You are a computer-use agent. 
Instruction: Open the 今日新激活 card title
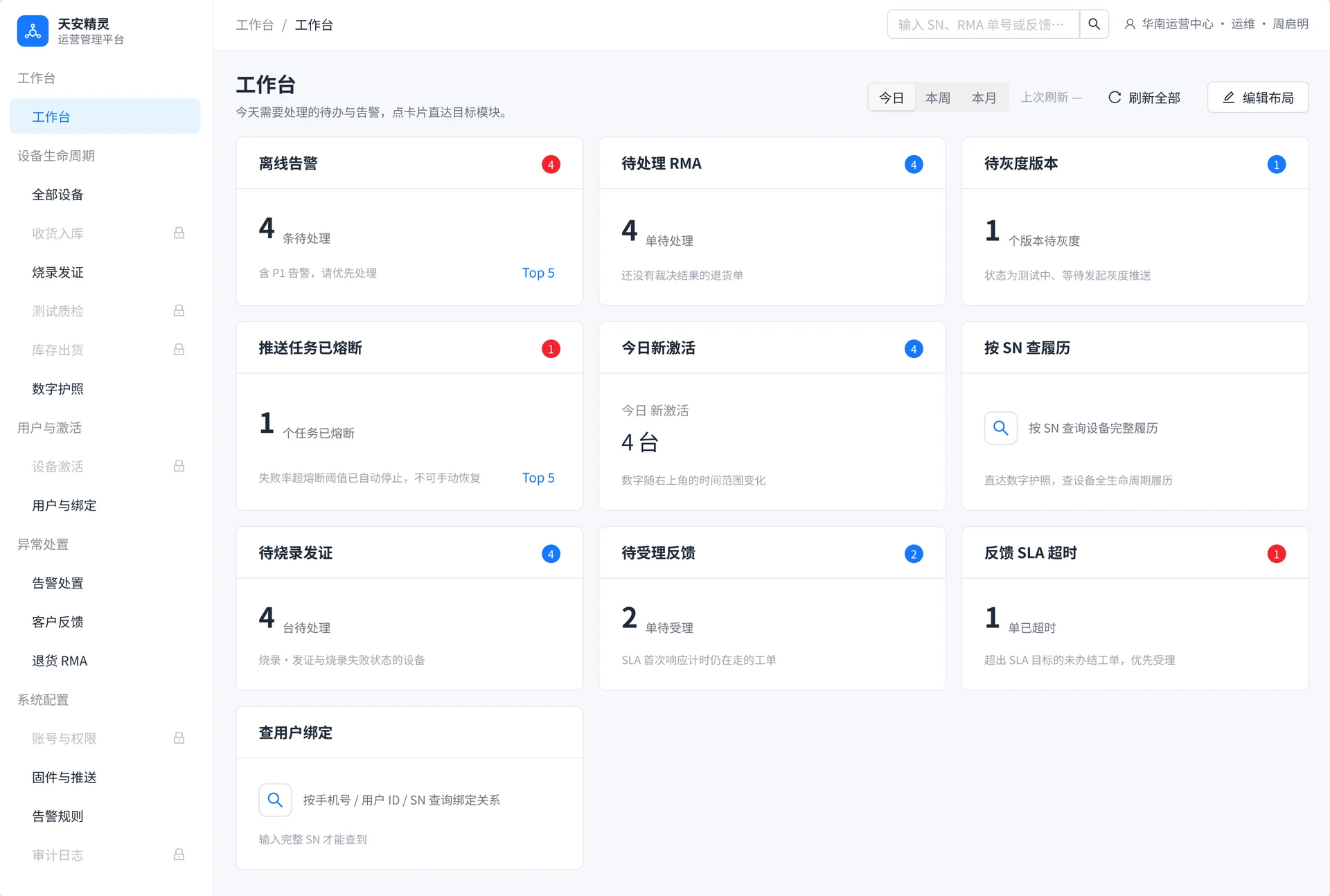click(x=658, y=348)
